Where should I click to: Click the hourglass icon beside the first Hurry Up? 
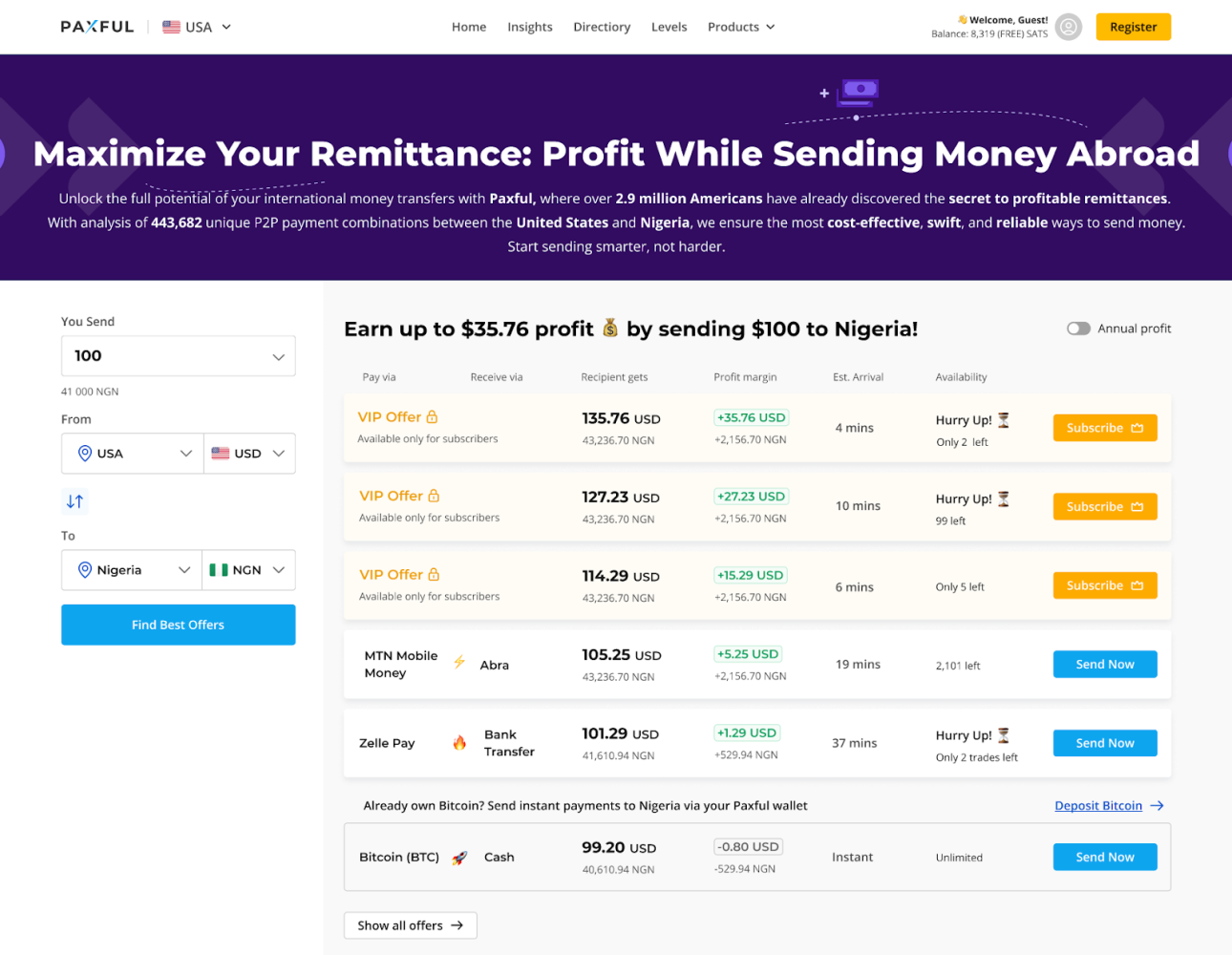(x=1001, y=419)
